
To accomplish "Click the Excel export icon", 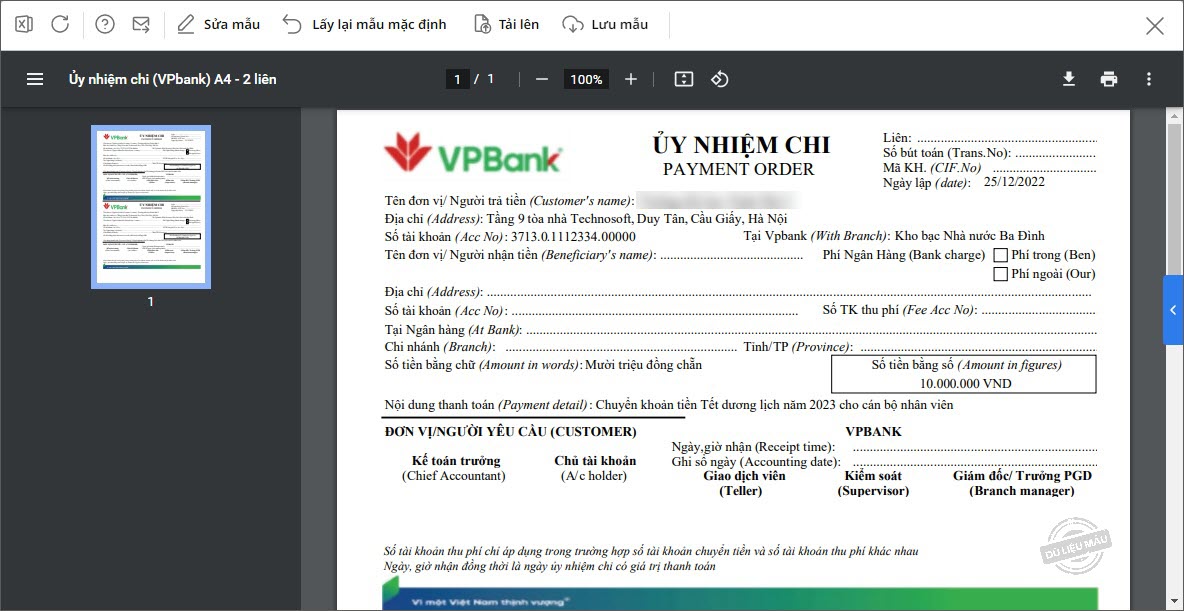I will (24, 24).
